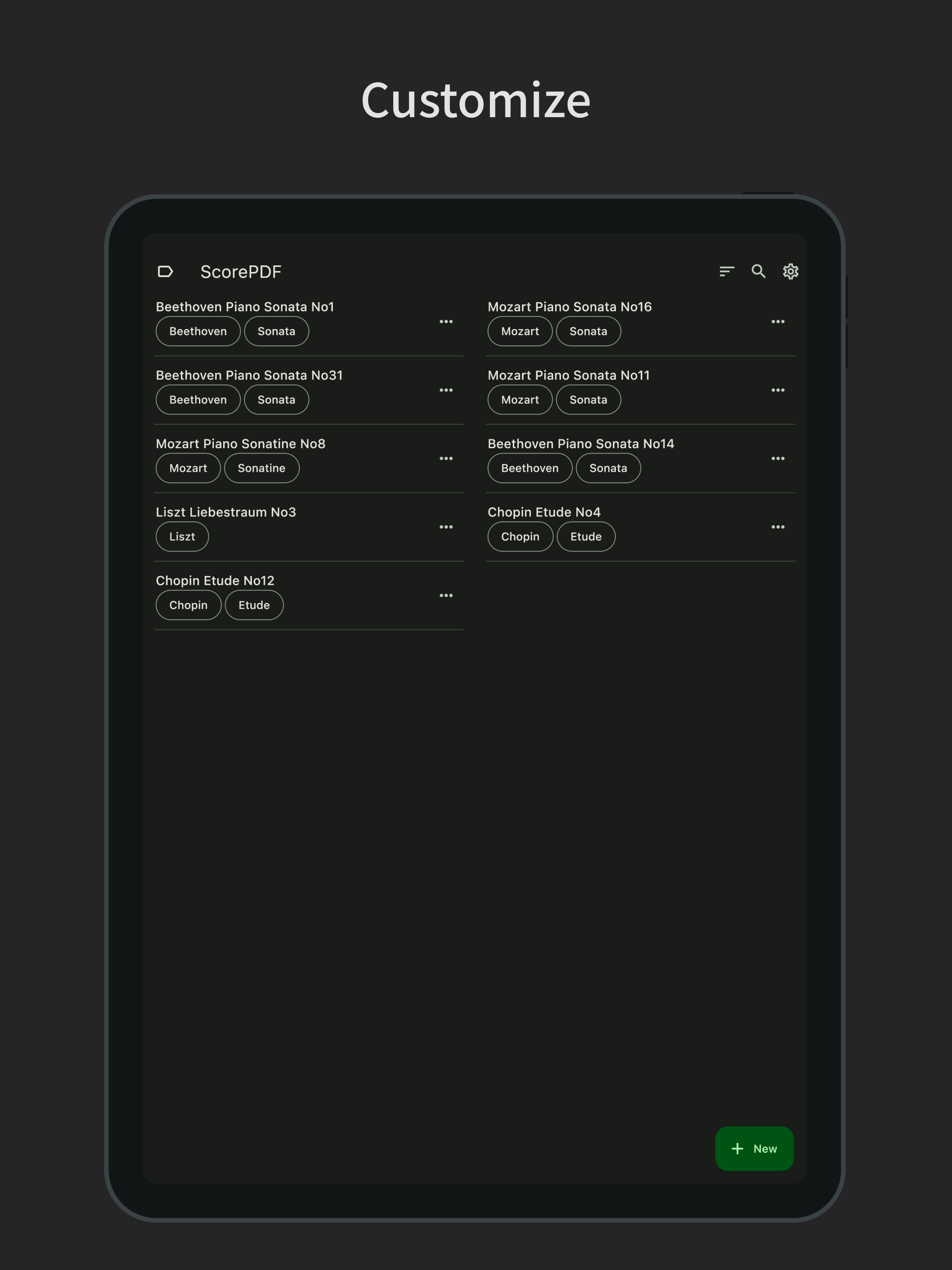
Task: Select Etude chip under Chopin Etude No12
Action: (x=254, y=605)
